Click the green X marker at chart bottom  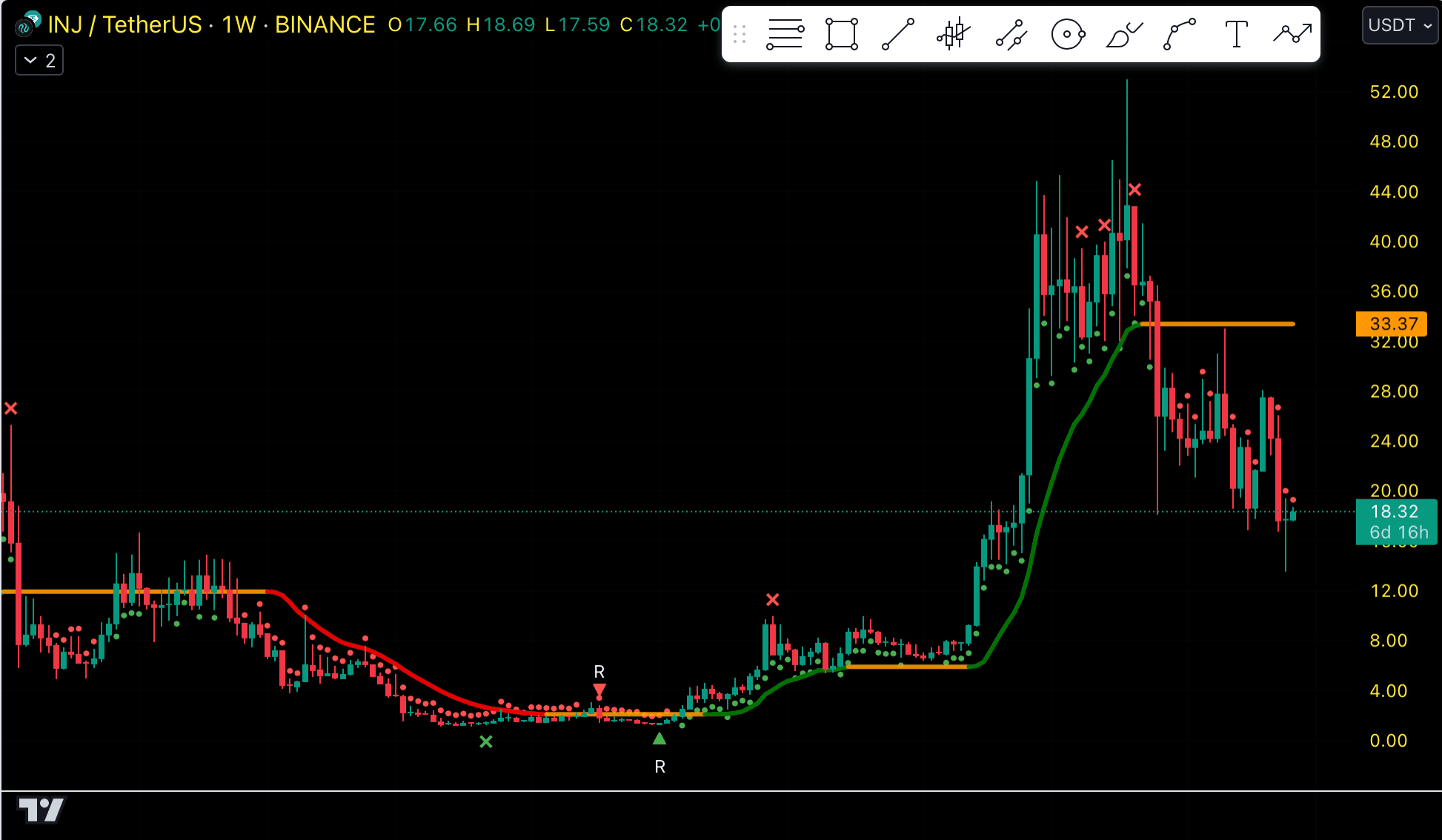[x=486, y=741]
